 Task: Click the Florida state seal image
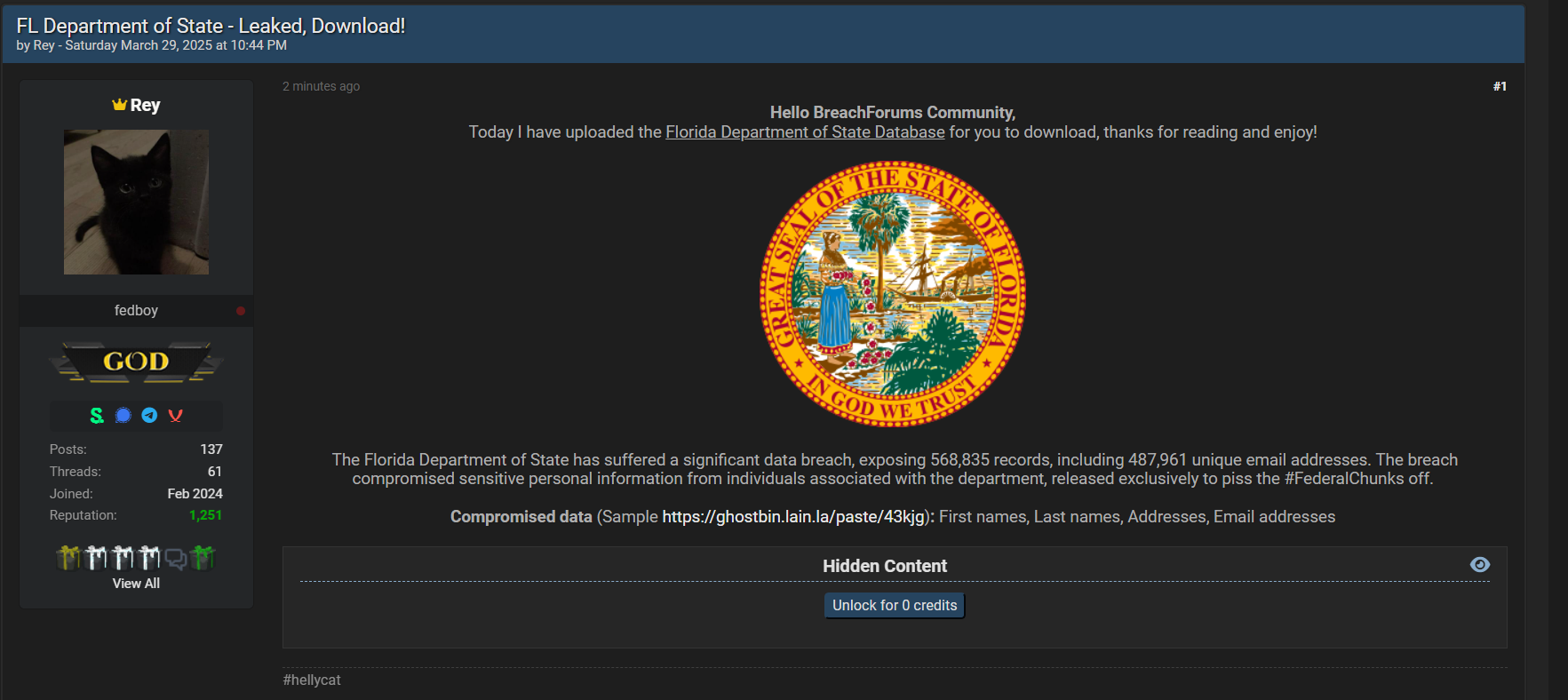click(893, 294)
